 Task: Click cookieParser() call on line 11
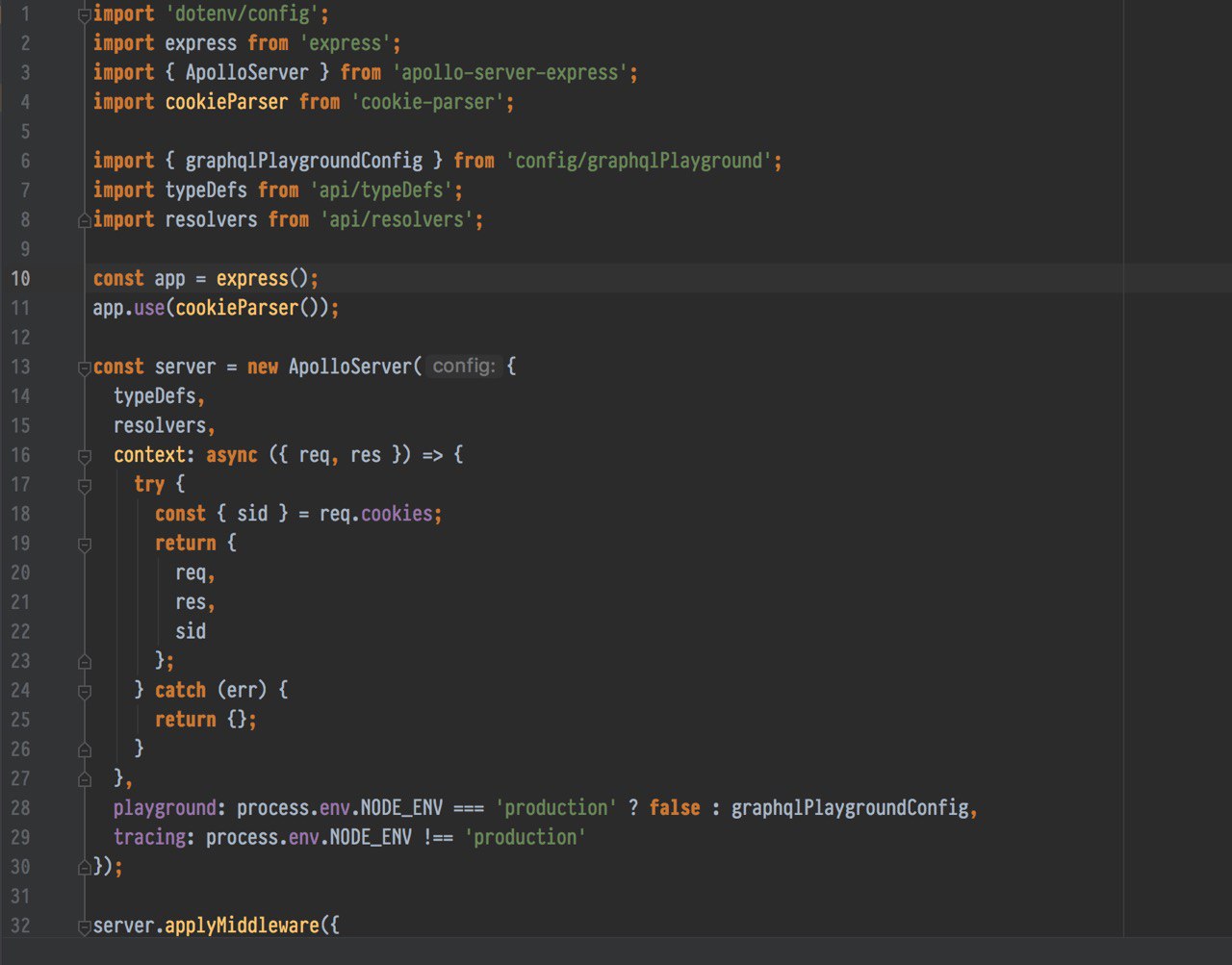coord(247,308)
